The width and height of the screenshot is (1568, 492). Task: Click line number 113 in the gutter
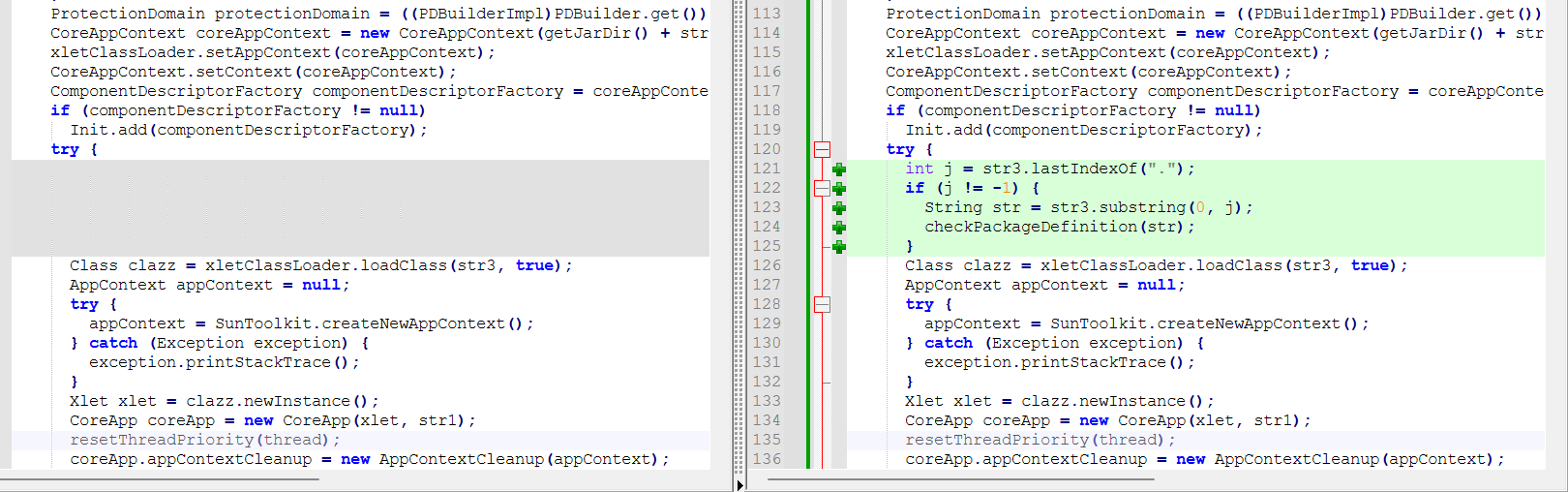[x=767, y=14]
